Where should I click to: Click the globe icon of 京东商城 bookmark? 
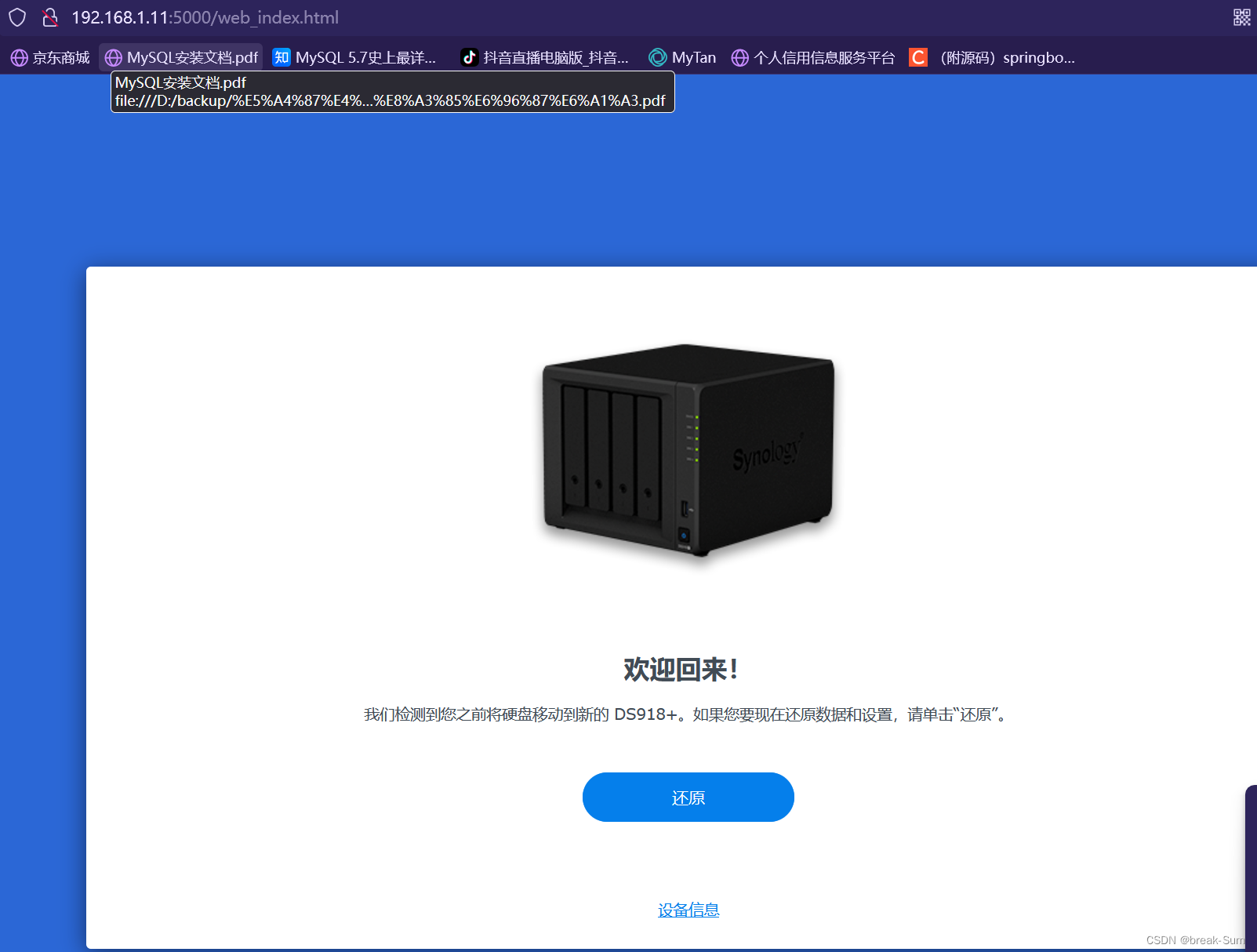pyautogui.click(x=20, y=57)
